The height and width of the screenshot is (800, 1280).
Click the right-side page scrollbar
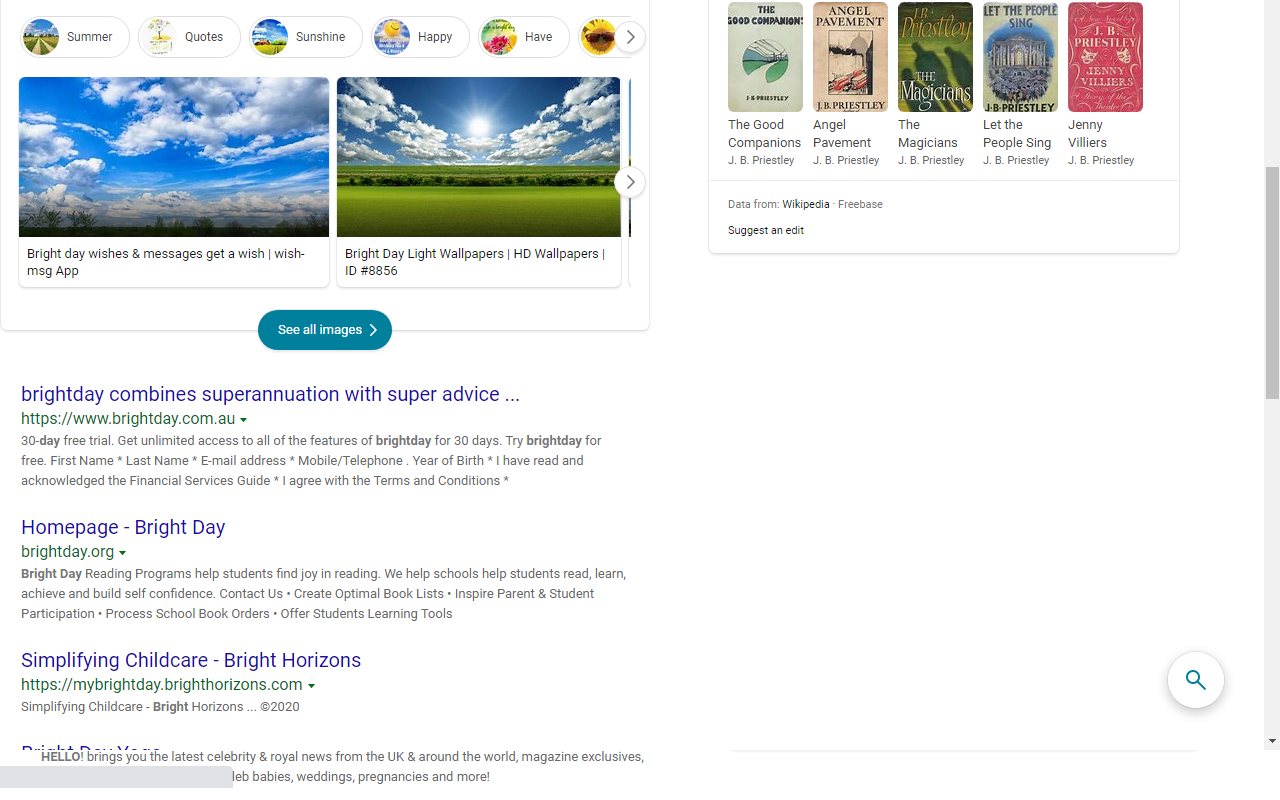coord(1271,270)
